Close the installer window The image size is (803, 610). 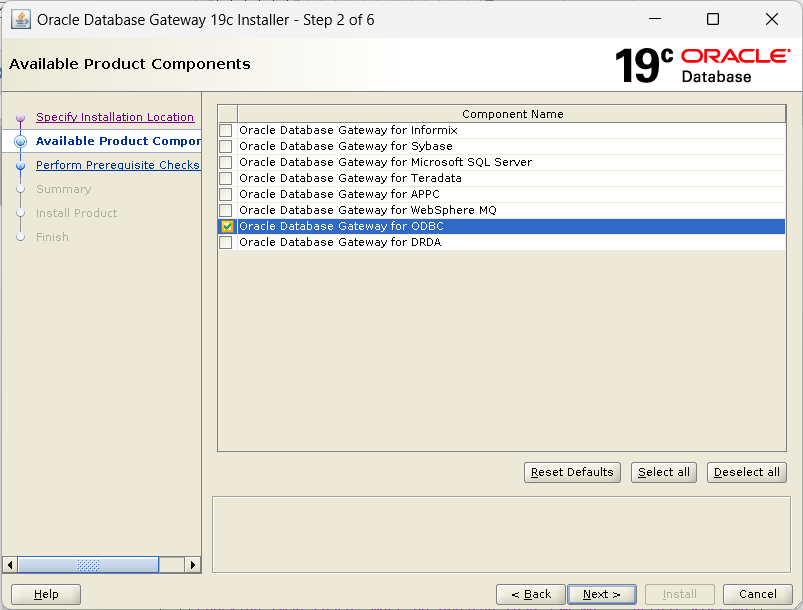[772, 19]
